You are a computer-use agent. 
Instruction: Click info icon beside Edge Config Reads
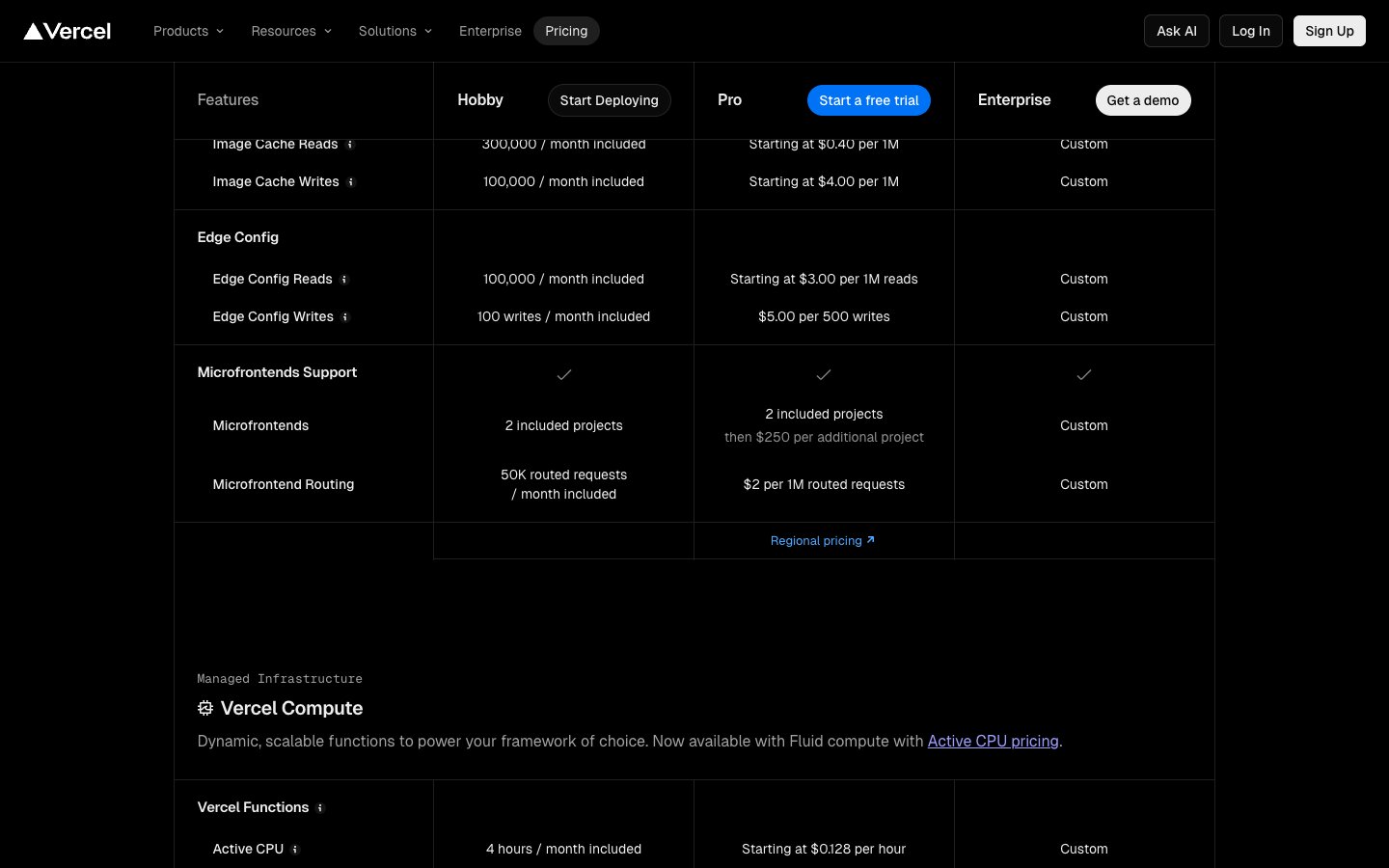coord(344,280)
